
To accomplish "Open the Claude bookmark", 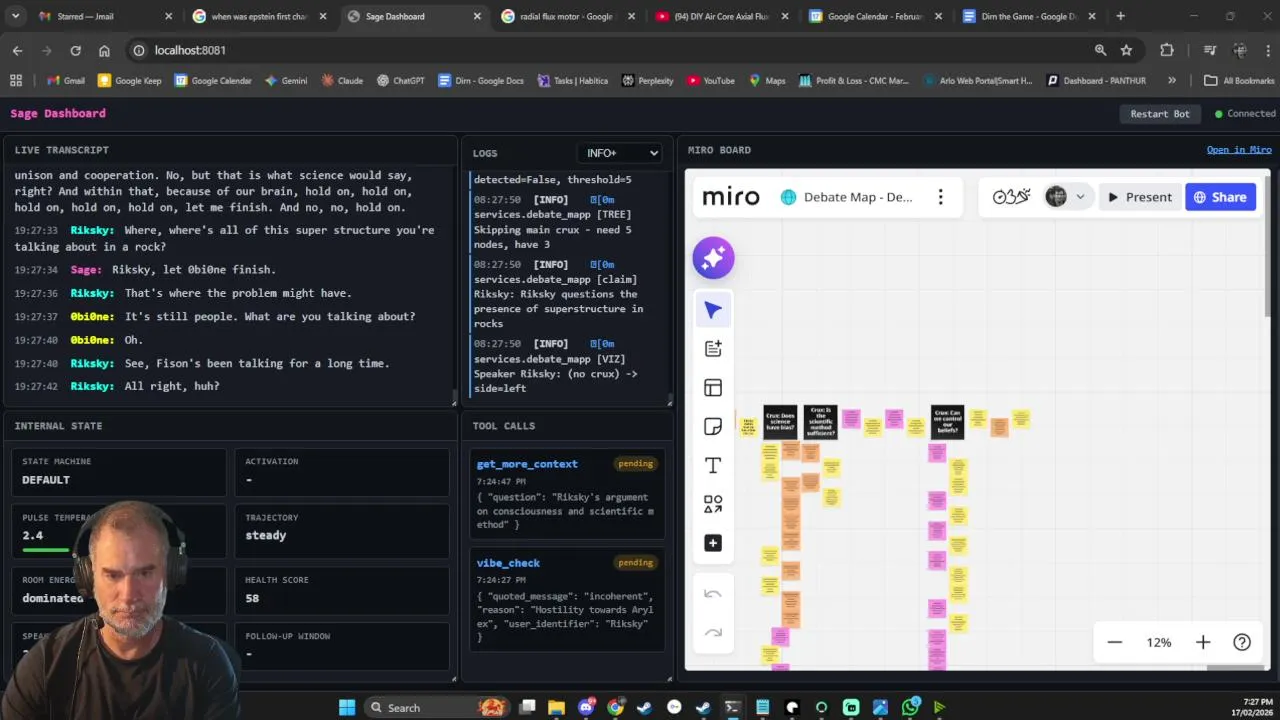I will tap(342, 80).
